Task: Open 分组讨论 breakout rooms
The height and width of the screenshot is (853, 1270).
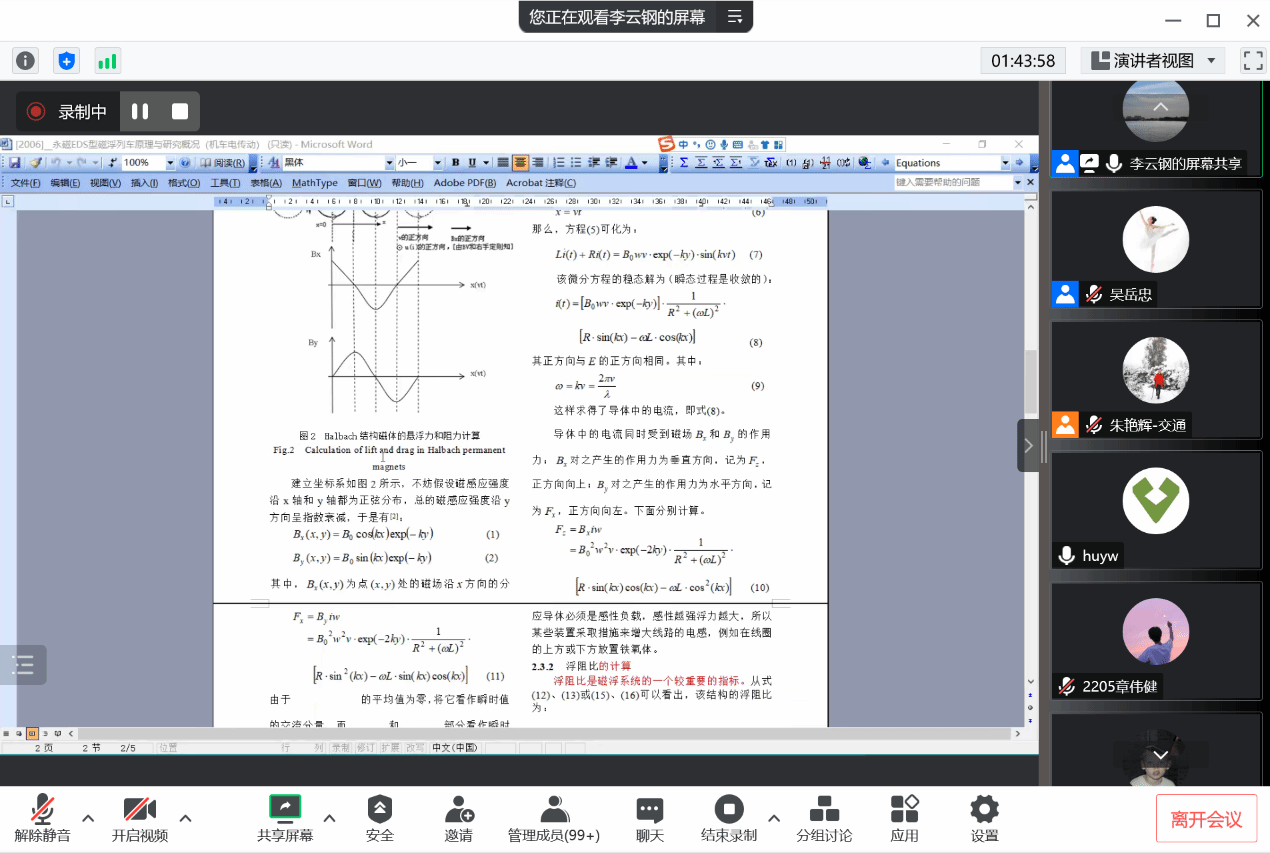Action: pos(824,818)
